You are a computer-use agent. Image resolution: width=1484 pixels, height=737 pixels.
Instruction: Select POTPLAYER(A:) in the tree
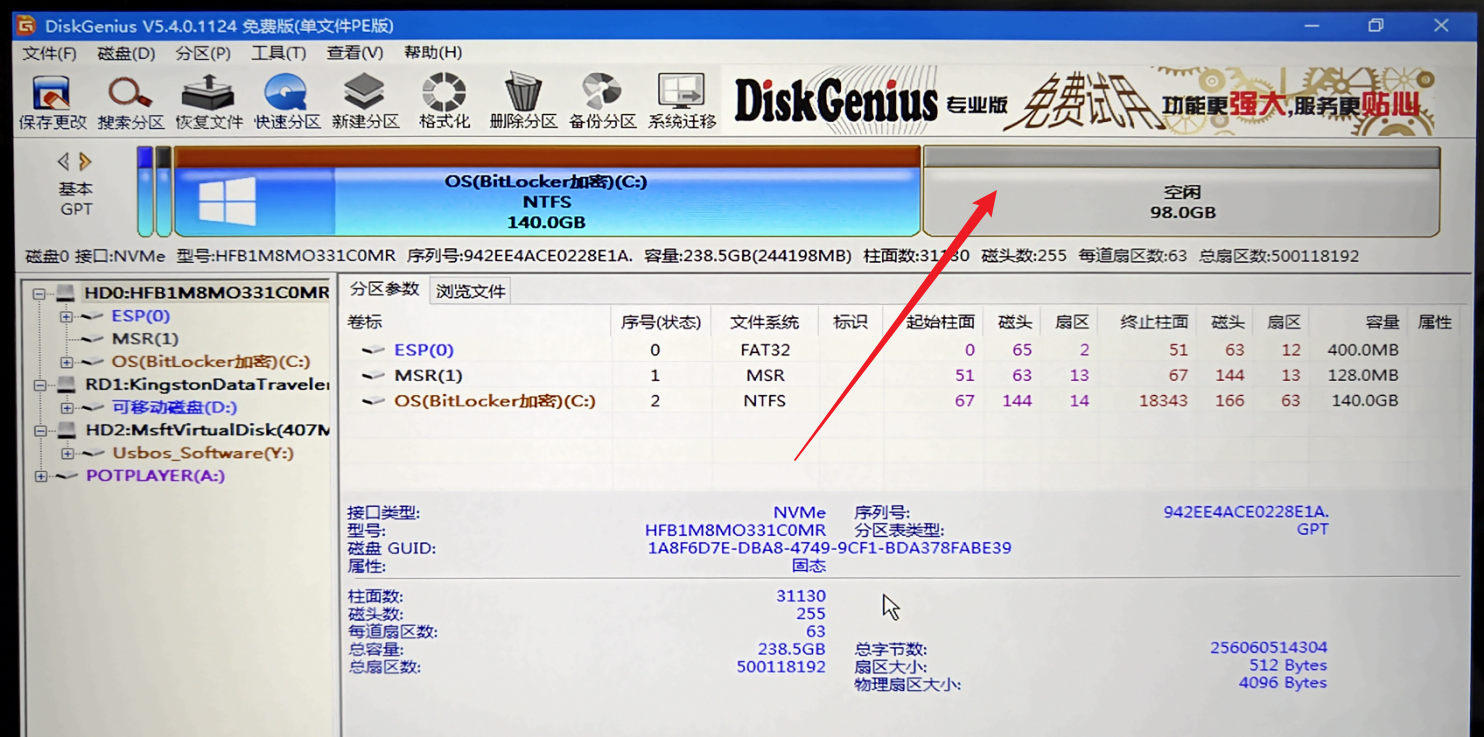(155, 476)
